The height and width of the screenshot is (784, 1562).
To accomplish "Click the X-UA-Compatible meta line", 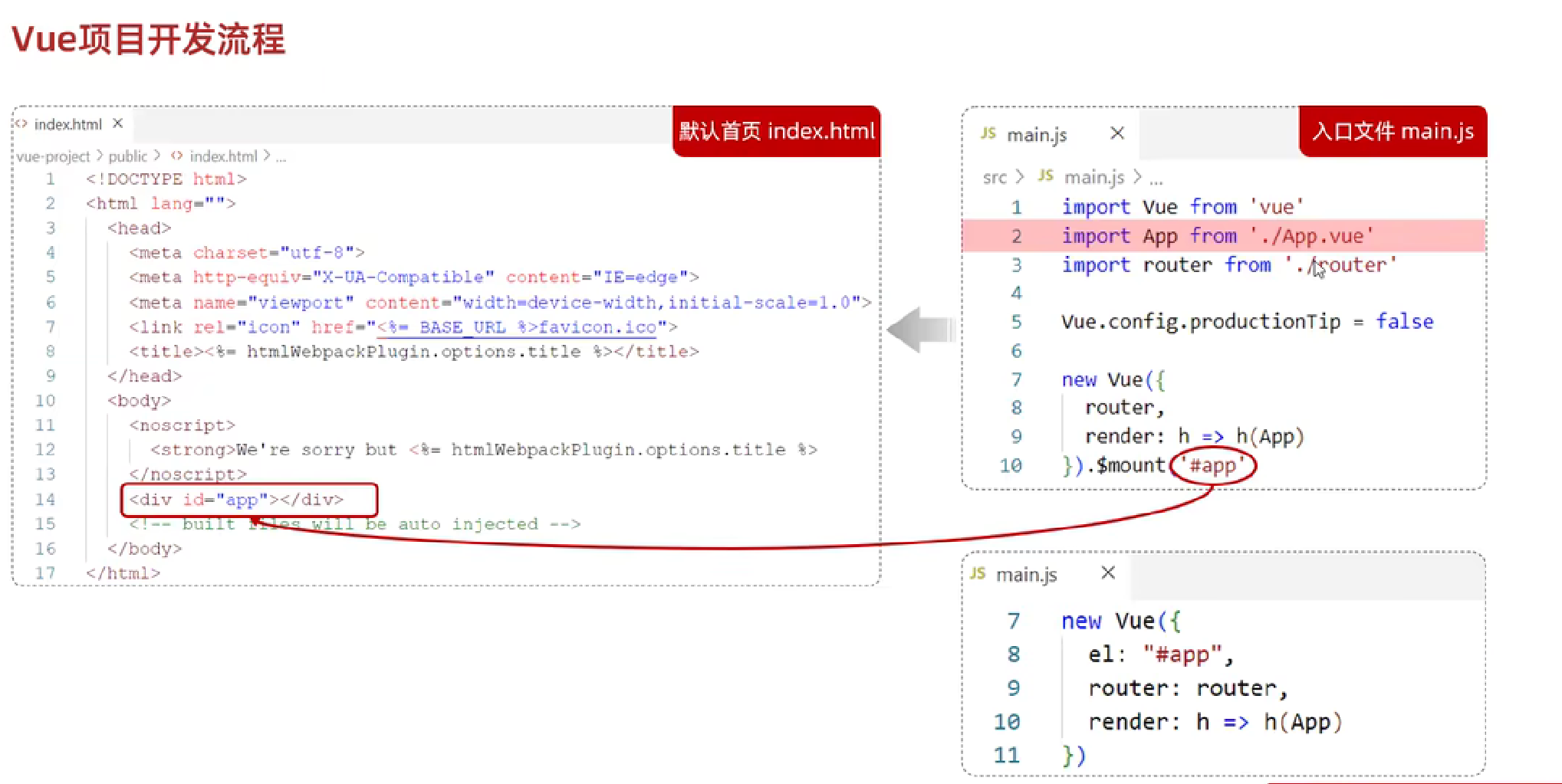I will pyautogui.click(x=414, y=277).
